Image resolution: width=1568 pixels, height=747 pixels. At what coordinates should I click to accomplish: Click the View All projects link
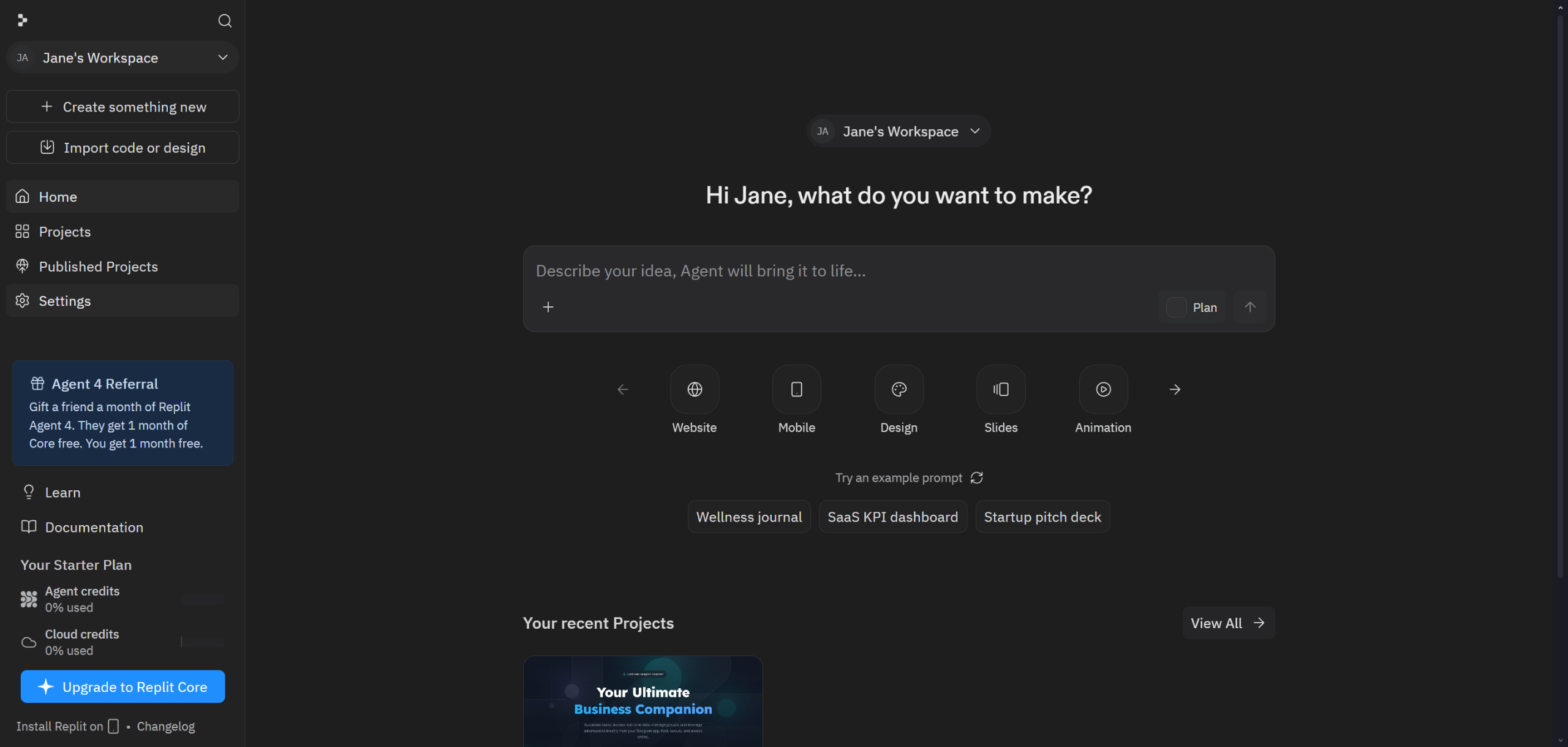pos(1228,623)
